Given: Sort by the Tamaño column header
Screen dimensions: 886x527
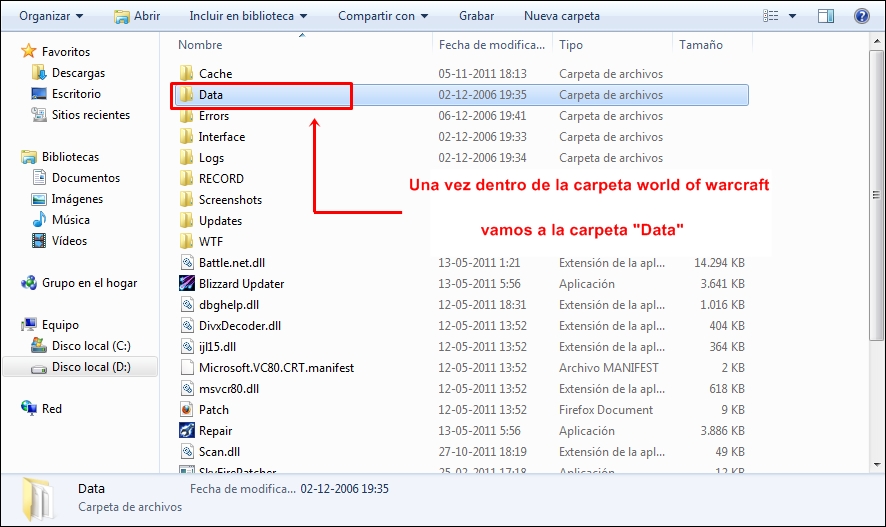Looking at the screenshot, I should coord(701,45).
